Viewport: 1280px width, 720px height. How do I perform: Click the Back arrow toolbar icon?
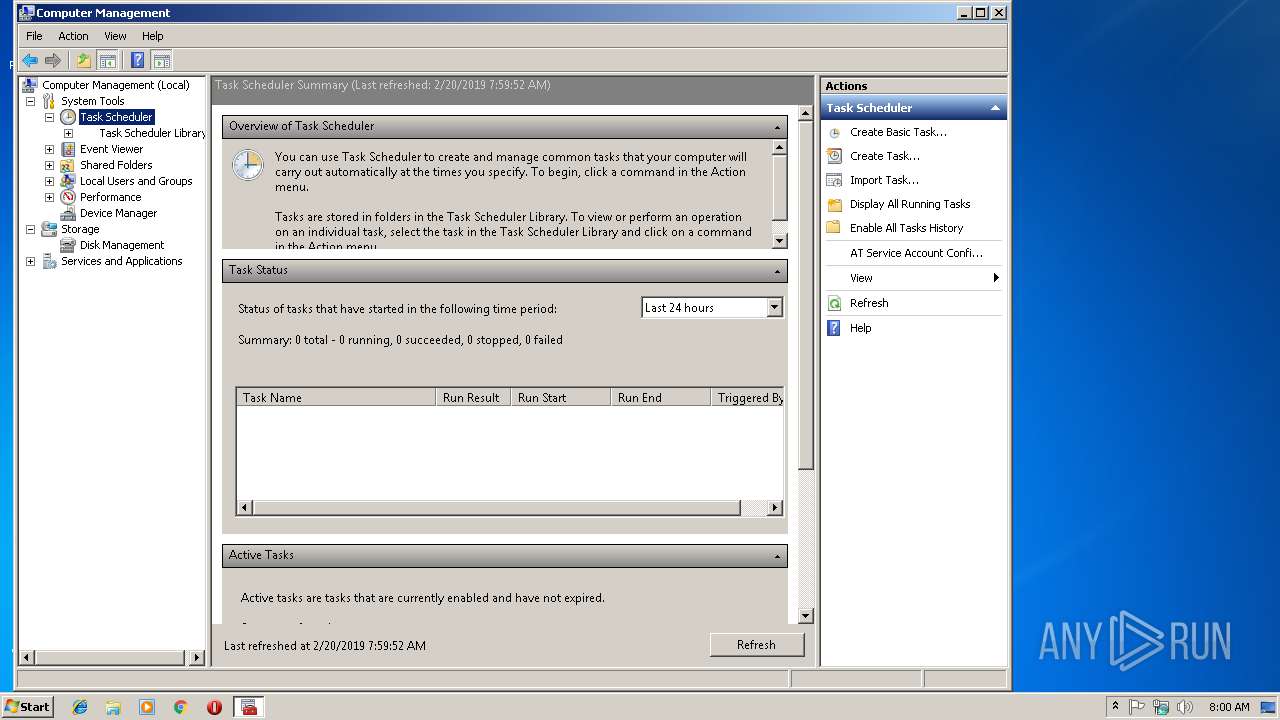coord(30,60)
